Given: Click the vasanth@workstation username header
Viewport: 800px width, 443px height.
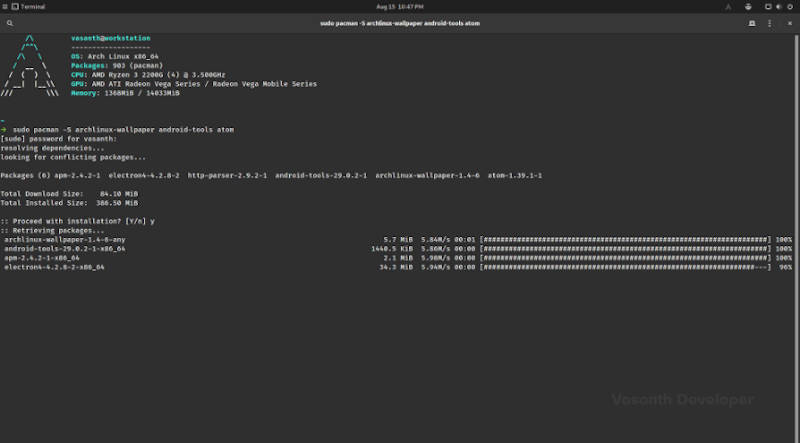Looking at the screenshot, I should (x=111, y=38).
